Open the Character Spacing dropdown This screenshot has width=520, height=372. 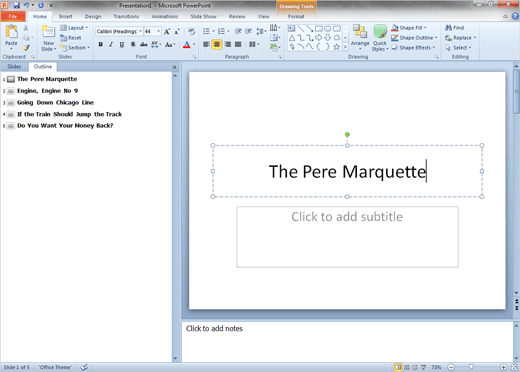(x=156, y=44)
